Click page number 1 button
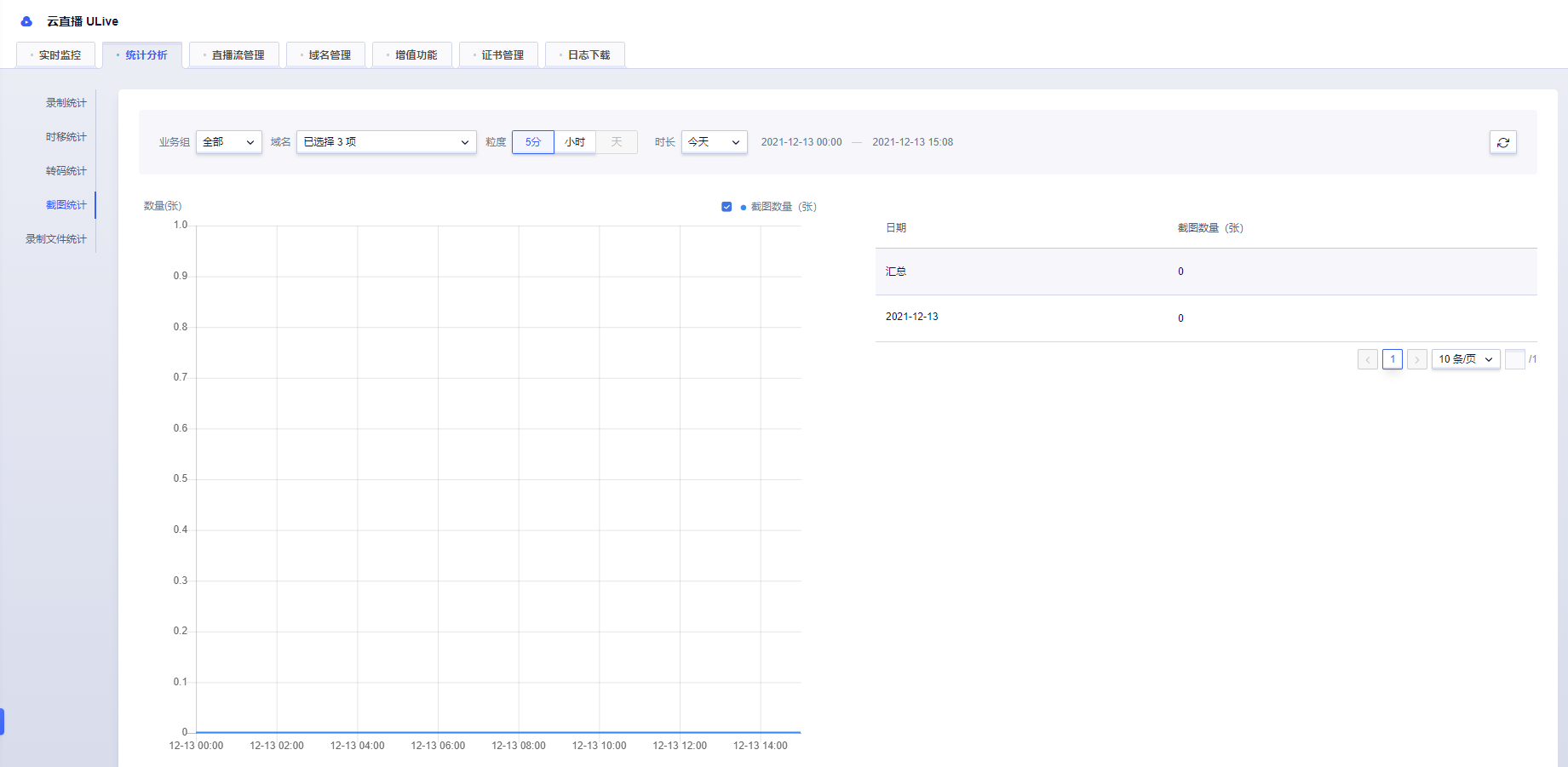 (x=1393, y=359)
